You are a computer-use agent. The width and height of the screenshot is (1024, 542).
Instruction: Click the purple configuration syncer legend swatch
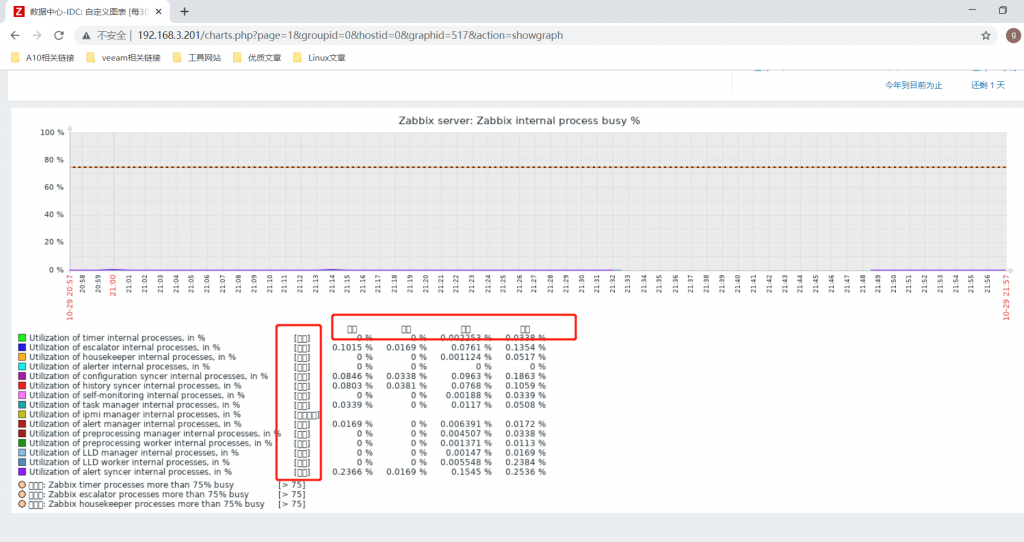coord(22,376)
